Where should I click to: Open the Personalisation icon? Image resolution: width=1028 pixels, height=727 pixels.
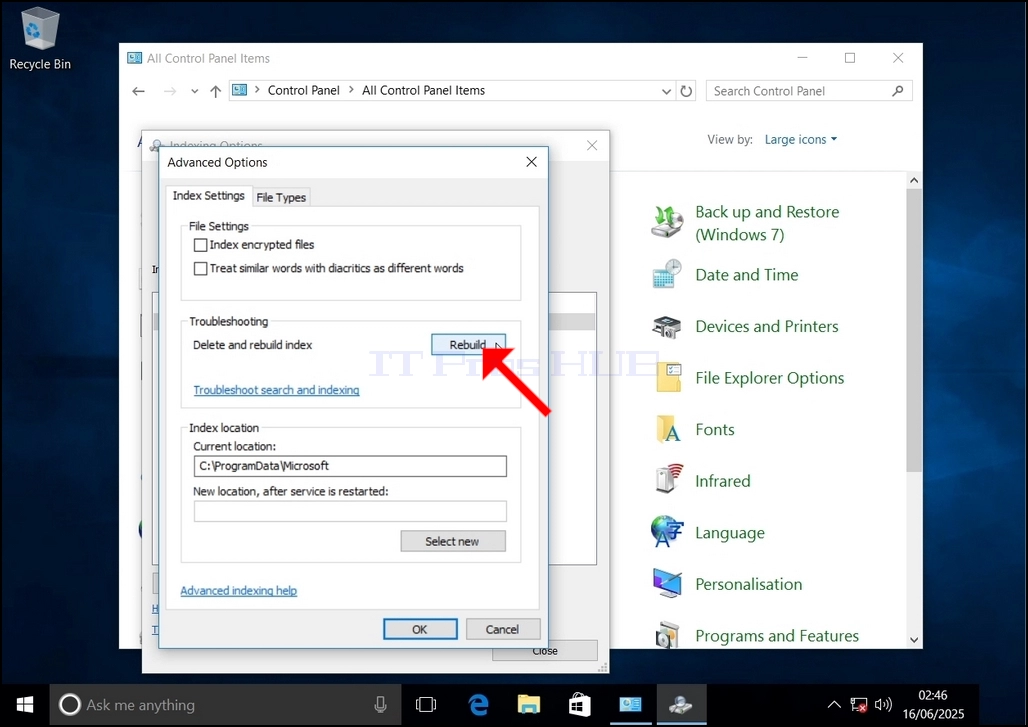pyautogui.click(x=667, y=583)
